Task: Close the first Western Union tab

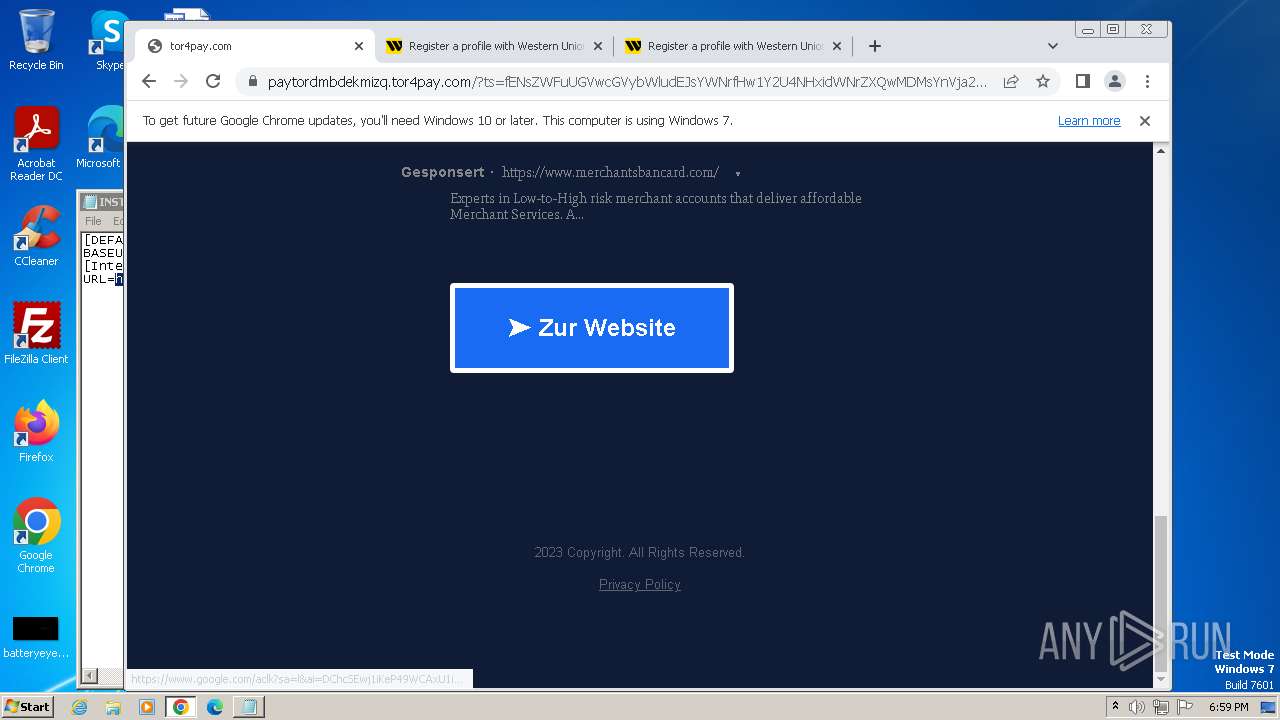Action: click(x=598, y=46)
